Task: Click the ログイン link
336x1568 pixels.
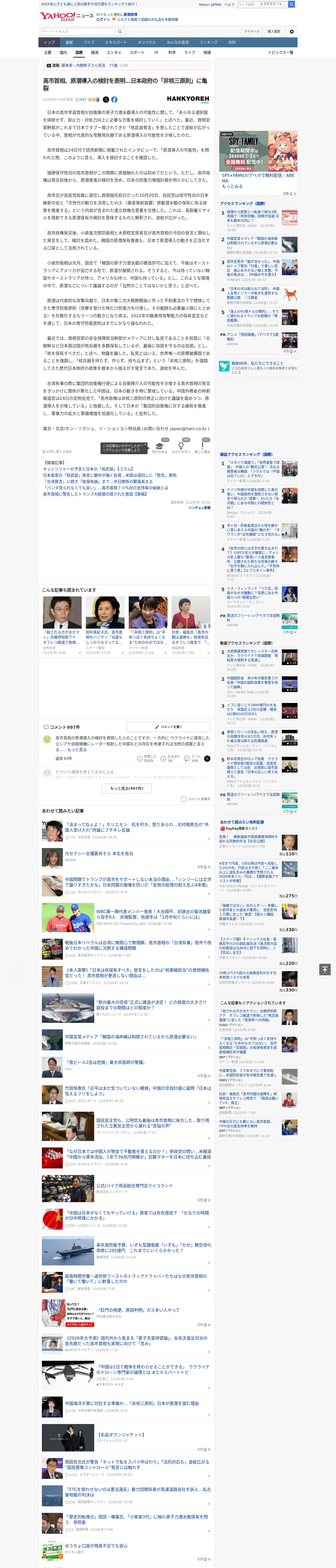Action: pos(103,20)
